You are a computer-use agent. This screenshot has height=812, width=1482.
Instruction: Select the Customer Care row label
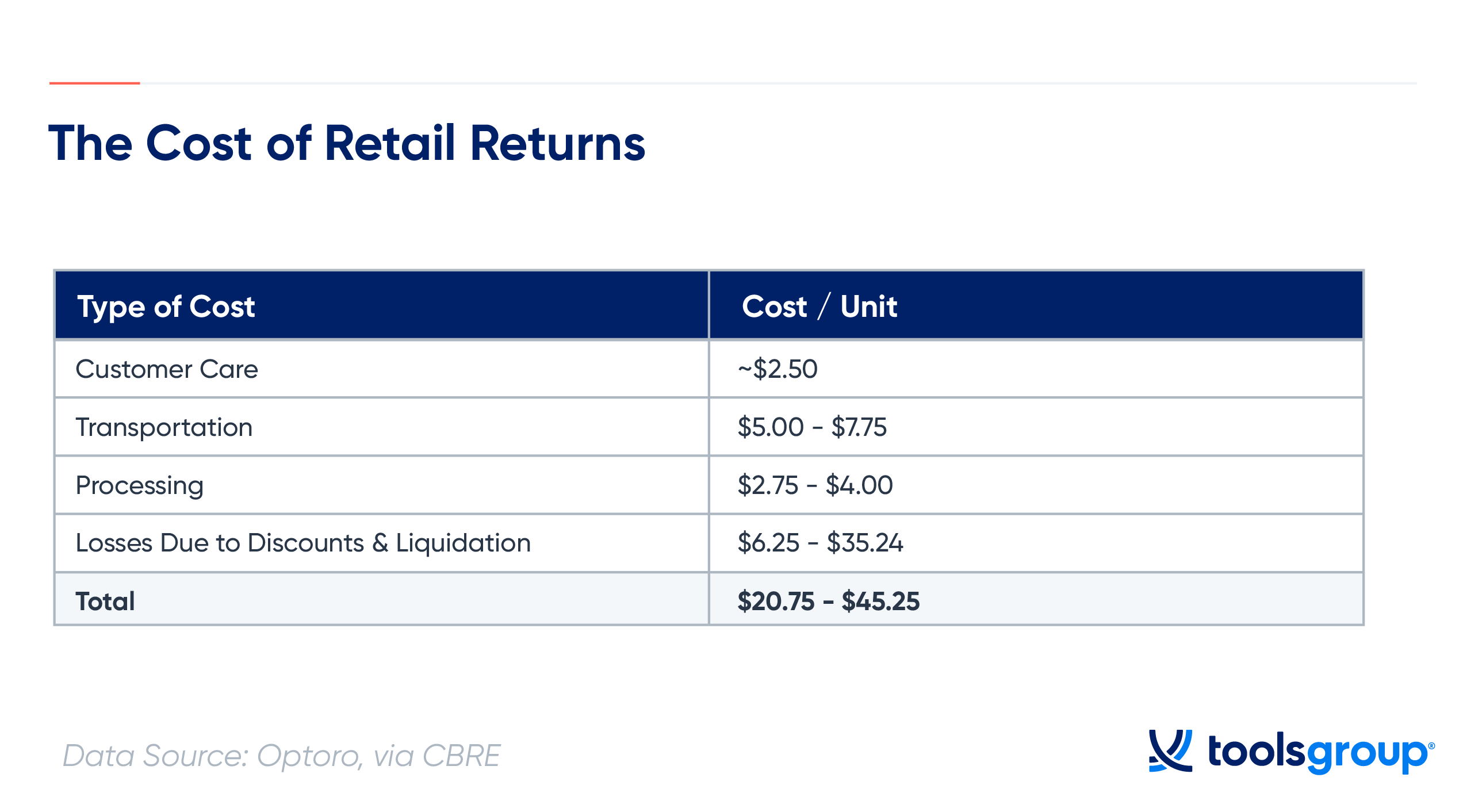tap(167, 369)
